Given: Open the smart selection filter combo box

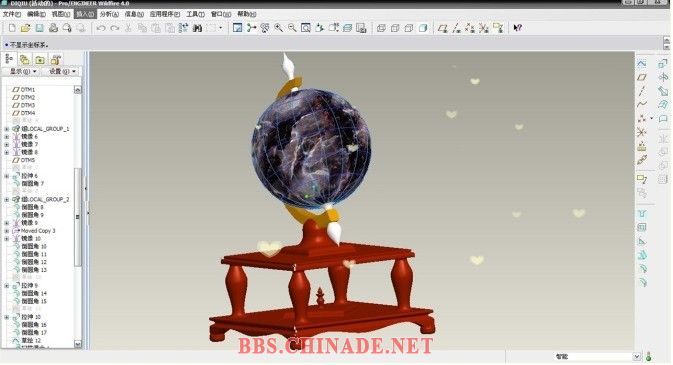Looking at the screenshot, I should pyautogui.click(x=597, y=356).
